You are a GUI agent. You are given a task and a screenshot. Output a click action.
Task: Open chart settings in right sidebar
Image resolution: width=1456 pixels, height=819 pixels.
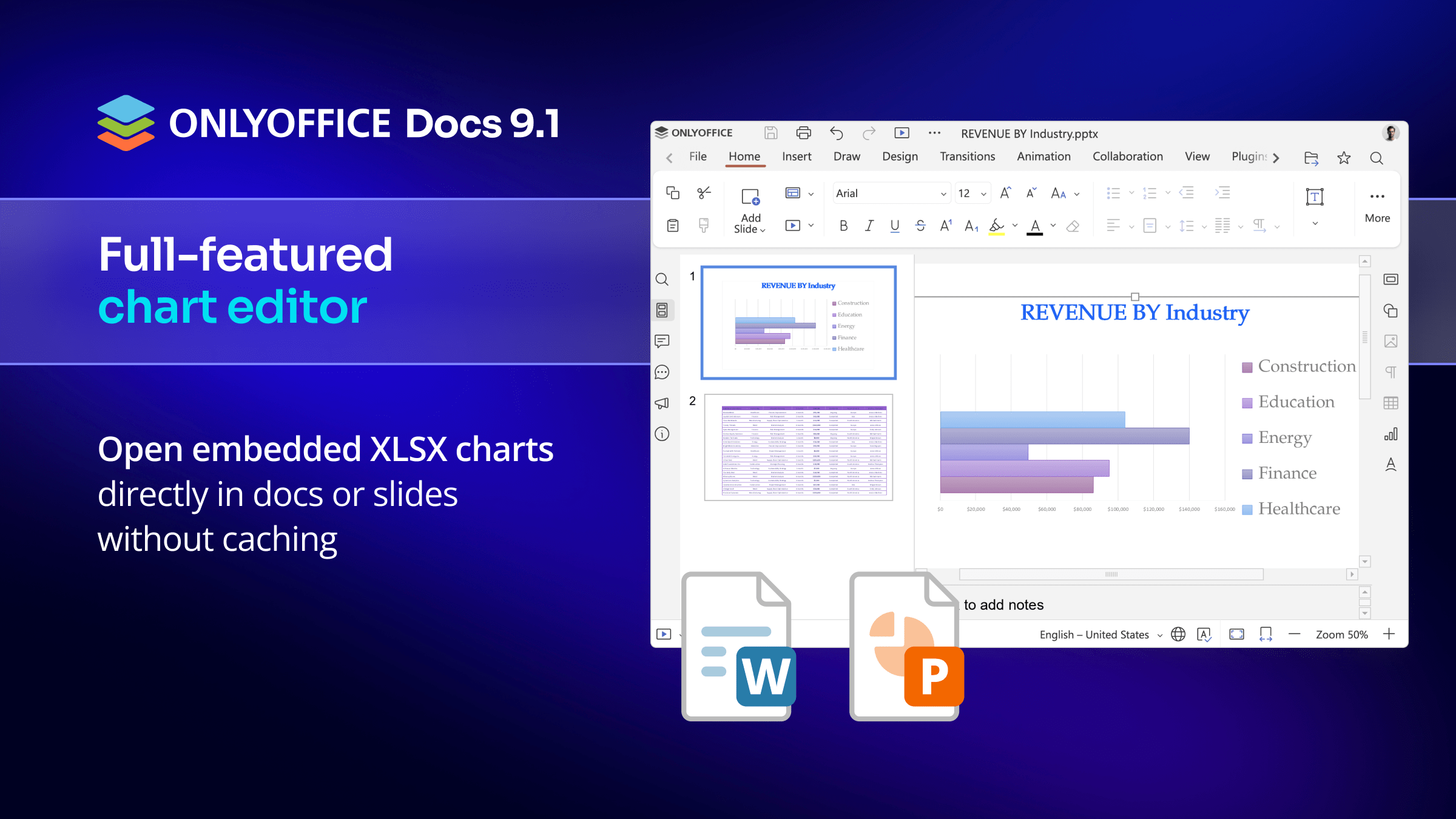coord(1390,434)
